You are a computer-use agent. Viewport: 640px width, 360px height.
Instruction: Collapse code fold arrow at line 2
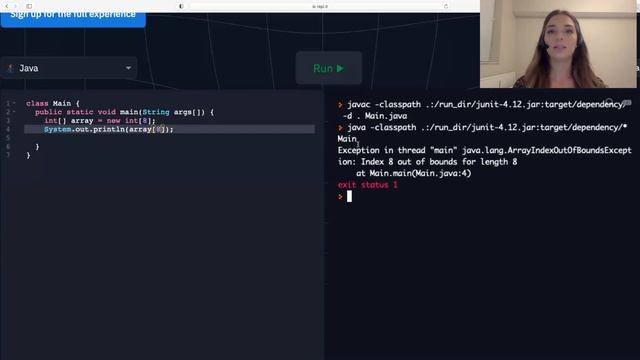click(x=14, y=111)
